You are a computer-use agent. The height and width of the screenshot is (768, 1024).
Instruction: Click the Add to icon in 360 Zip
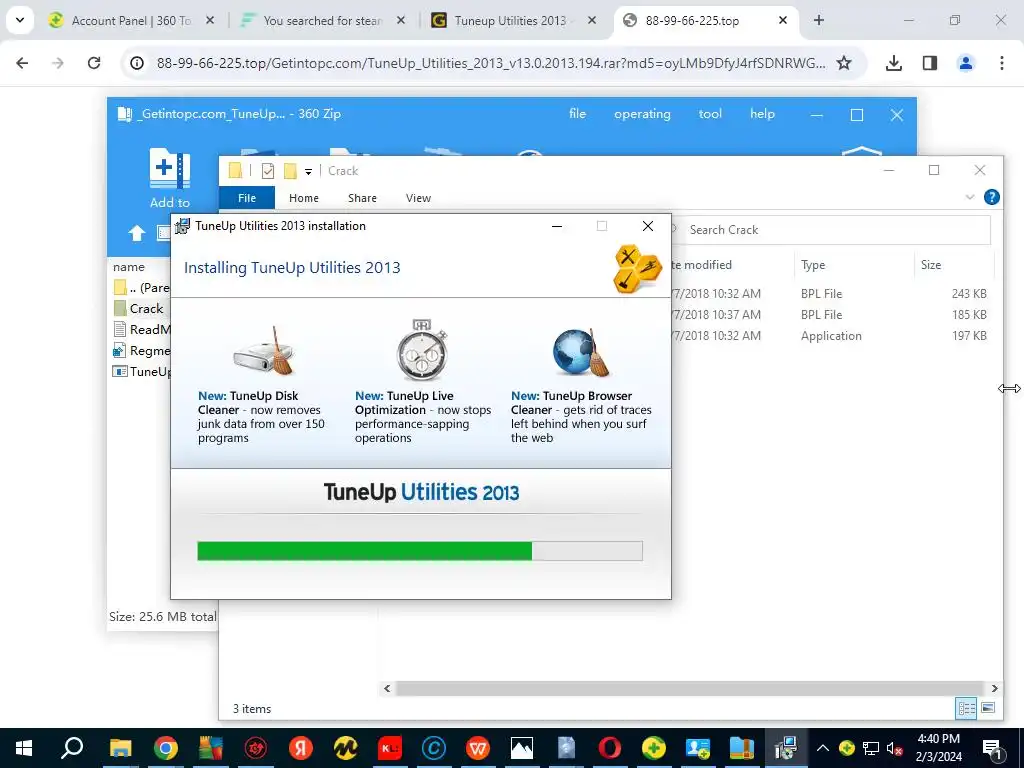170,168
